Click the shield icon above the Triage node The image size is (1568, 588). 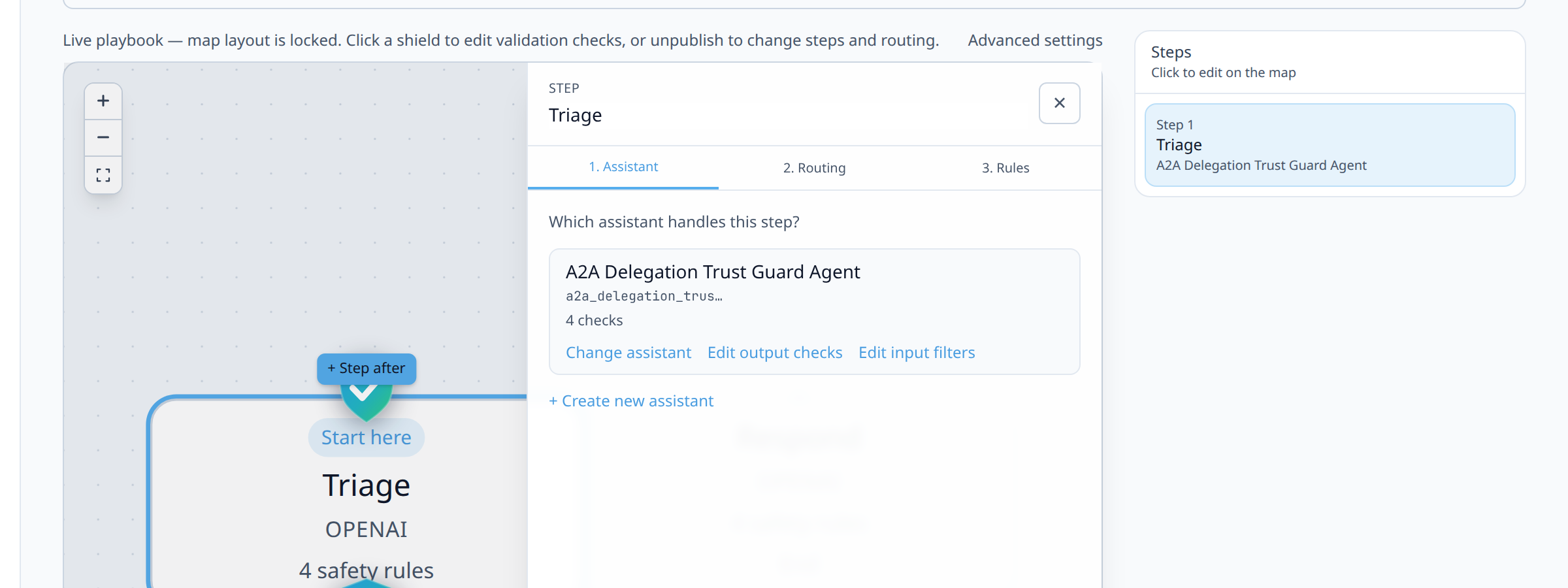click(x=366, y=401)
